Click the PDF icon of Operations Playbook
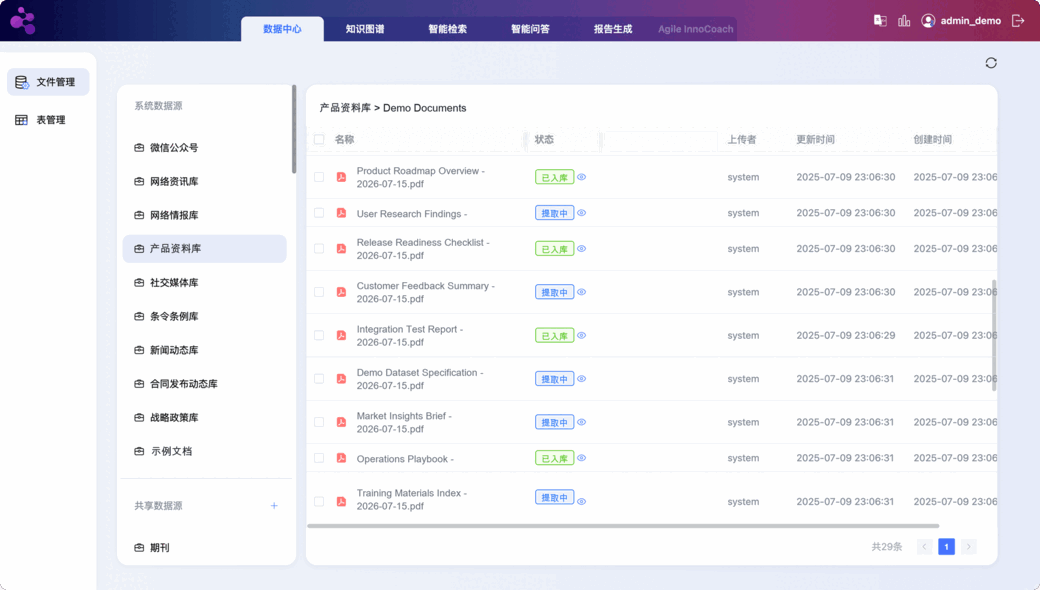The image size is (1040, 590). click(x=341, y=458)
